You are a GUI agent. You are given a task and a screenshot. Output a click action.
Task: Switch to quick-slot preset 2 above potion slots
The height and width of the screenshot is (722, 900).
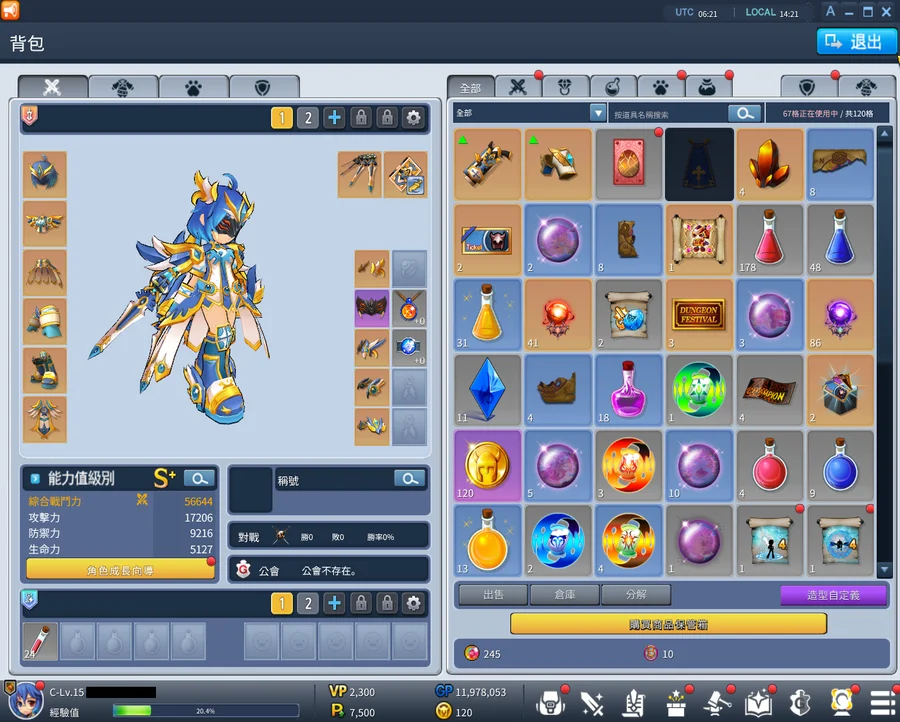click(x=308, y=603)
